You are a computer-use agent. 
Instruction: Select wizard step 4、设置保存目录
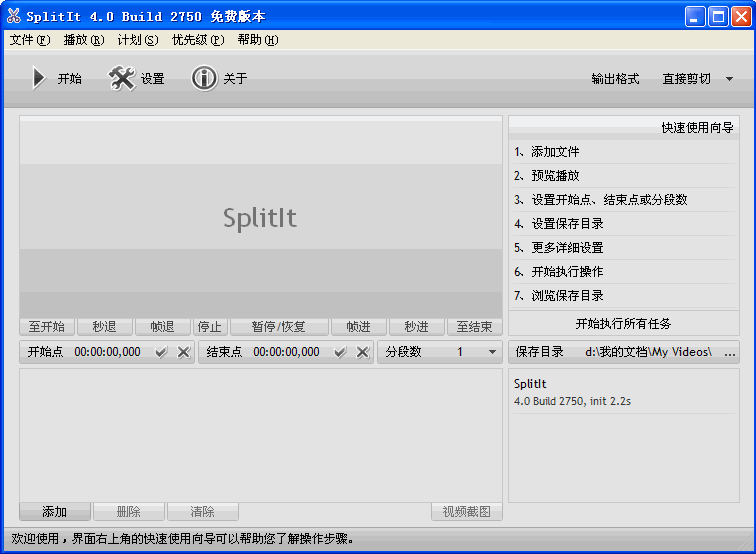(624, 224)
